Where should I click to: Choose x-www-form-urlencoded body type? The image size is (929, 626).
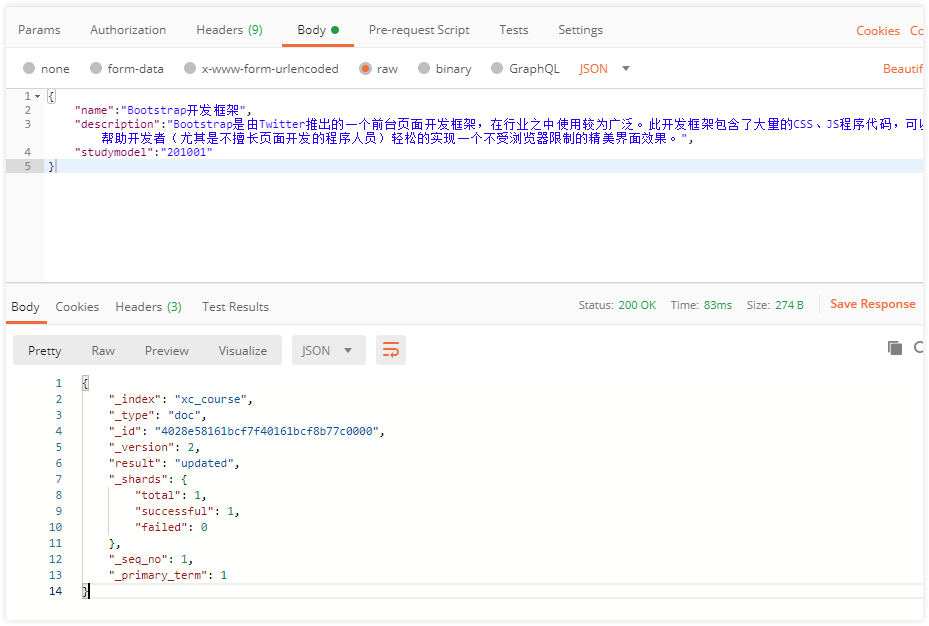pos(190,69)
